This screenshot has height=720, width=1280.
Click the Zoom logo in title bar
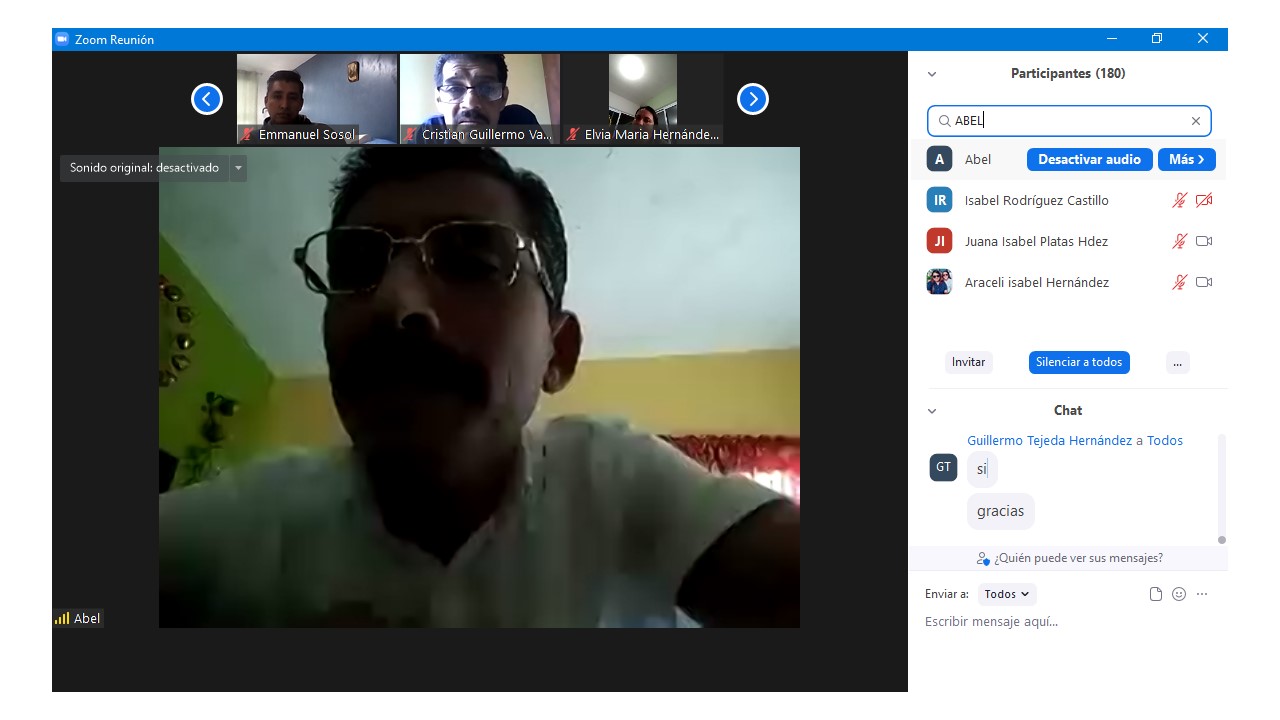point(62,39)
